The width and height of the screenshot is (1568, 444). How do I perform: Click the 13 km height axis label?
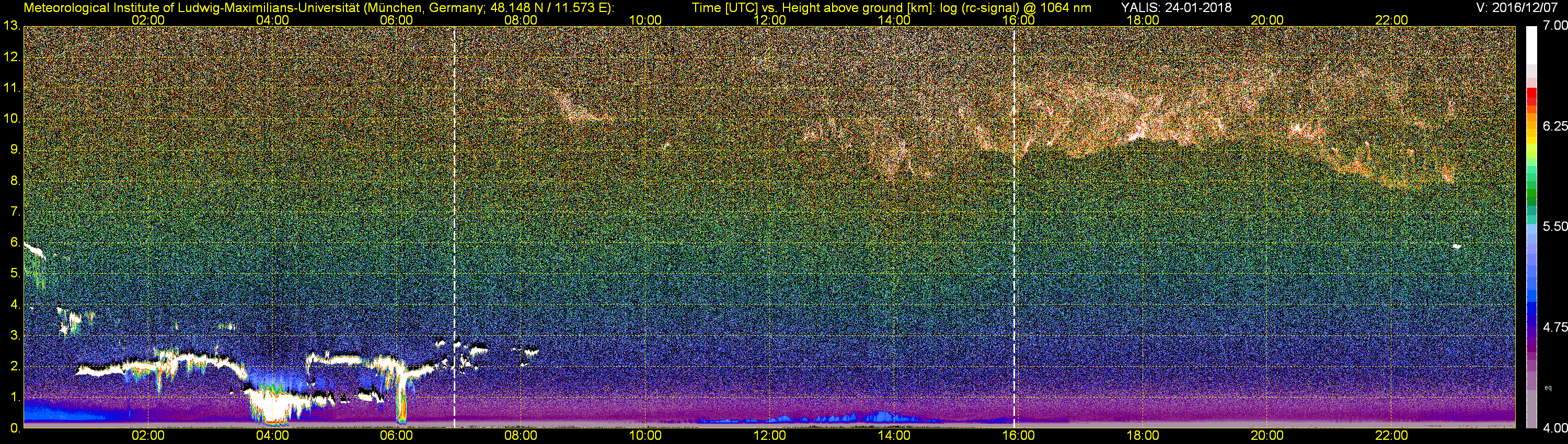[x=11, y=26]
